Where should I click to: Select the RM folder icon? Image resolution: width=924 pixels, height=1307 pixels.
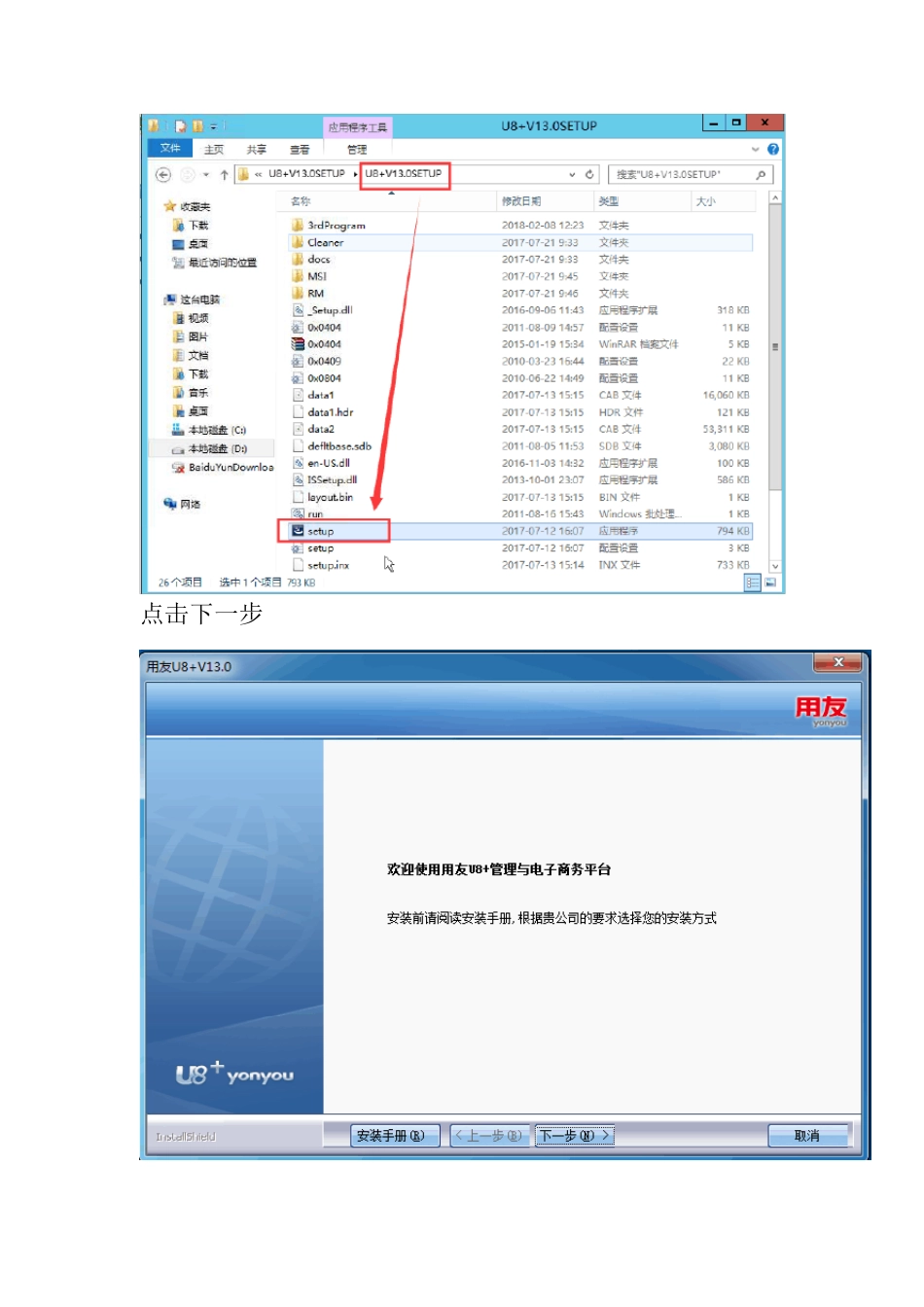[x=298, y=294]
